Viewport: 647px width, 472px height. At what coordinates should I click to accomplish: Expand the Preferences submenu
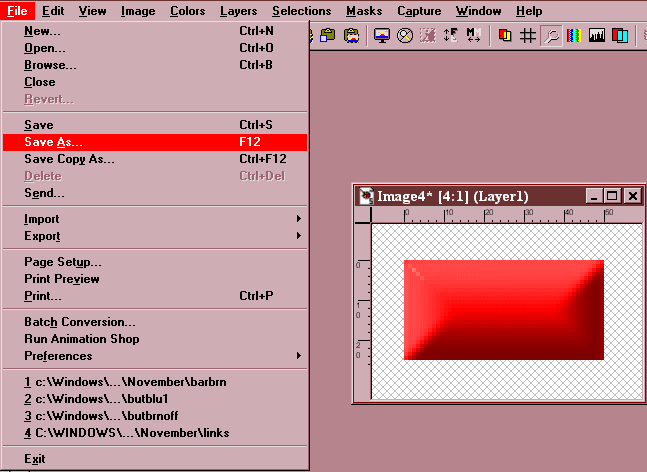[x=155, y=356]
